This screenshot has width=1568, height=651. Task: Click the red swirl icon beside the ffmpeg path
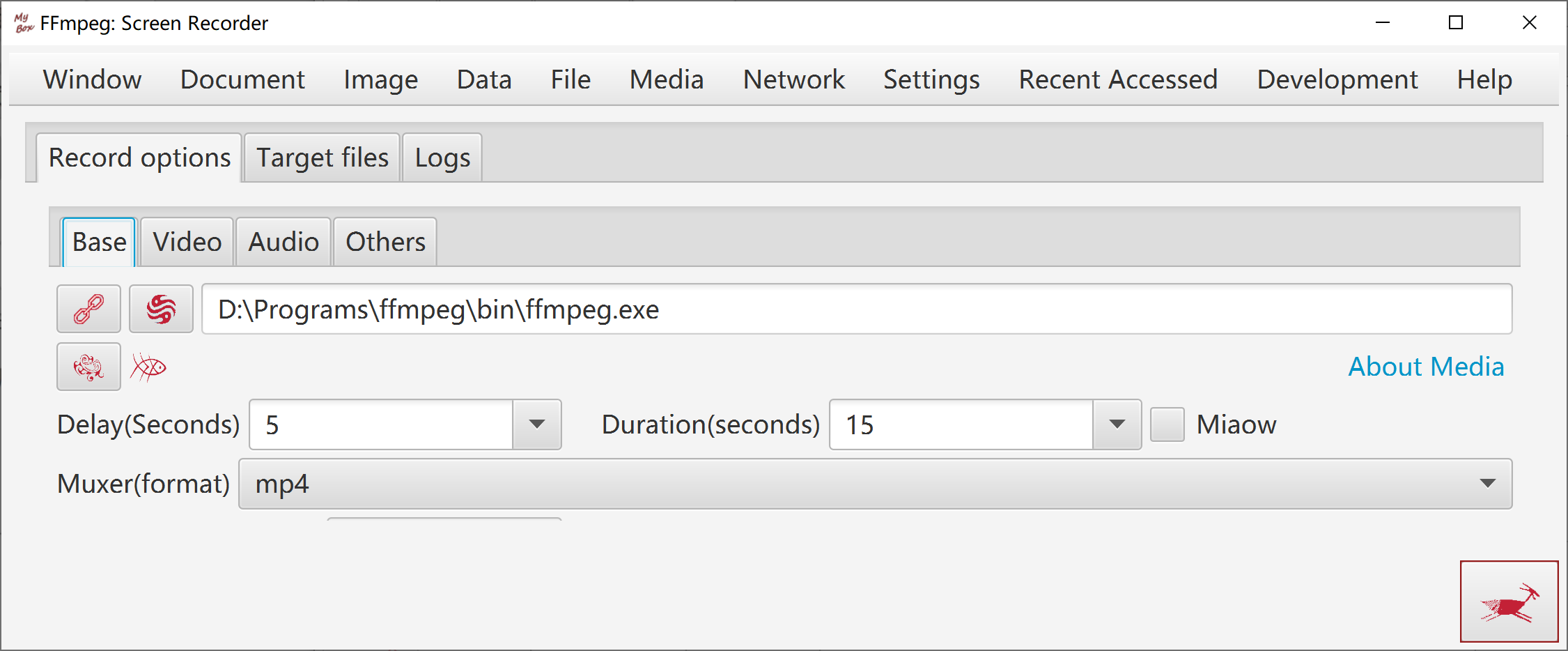(x=161, y=309)
